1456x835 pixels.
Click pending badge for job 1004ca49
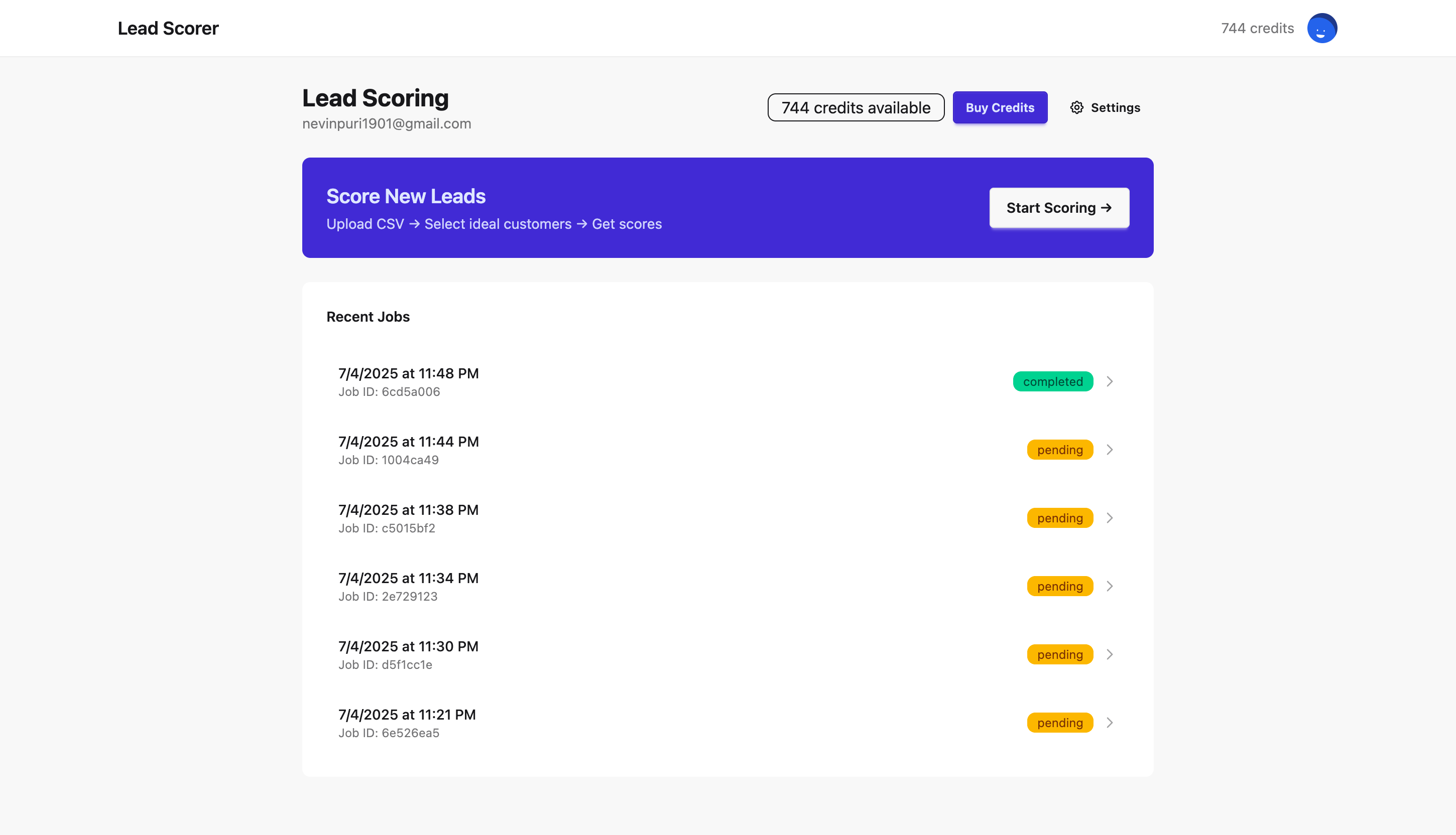pyautogui.click(x=1059, y=450)
